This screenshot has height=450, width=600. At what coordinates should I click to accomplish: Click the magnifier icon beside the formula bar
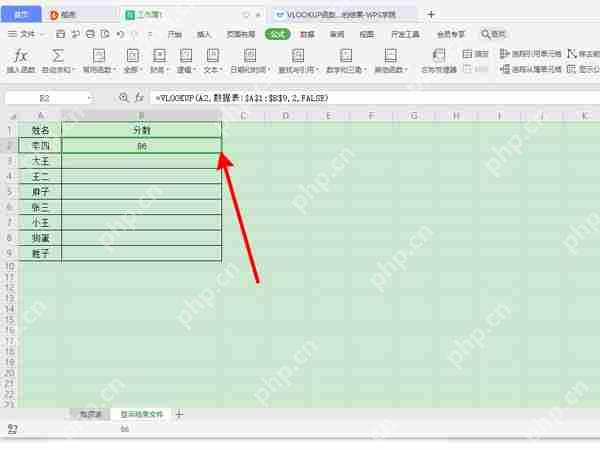[x=123, y=98]
